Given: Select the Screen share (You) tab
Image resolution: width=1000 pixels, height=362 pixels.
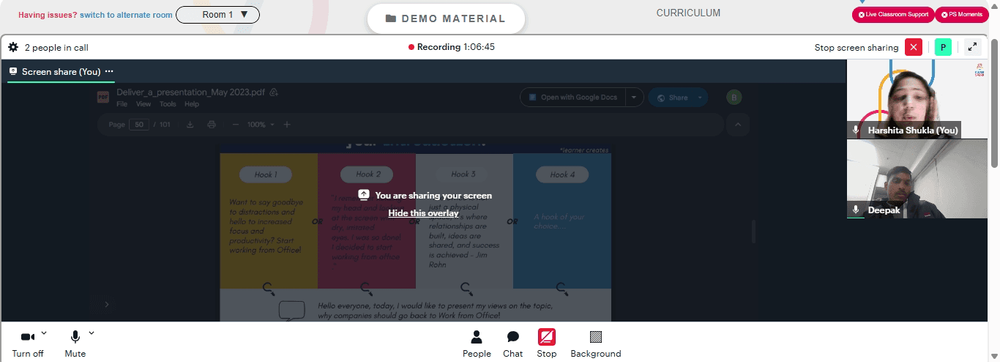Looking at the screenshot, I should click(x=61, y=71).
